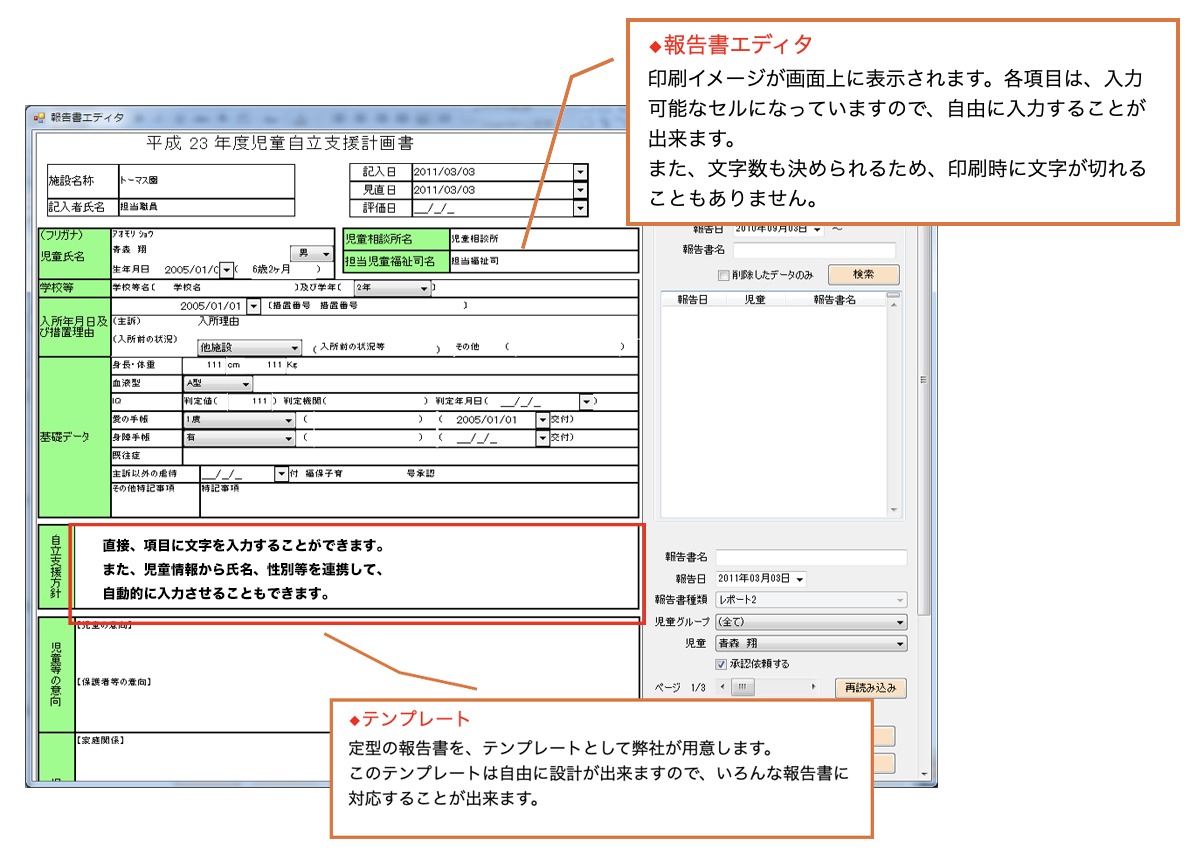Screen dimensions: 1197x856
Task: Click the 再読み込み button
Action: click(870, 688)
